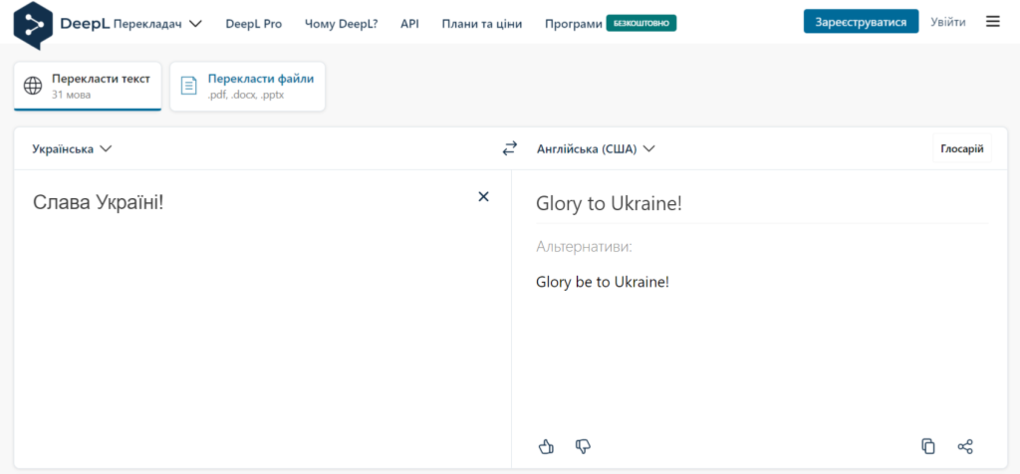1020x474 pixels.
Task: Swap source and target languages
Action: click(509, 149)
